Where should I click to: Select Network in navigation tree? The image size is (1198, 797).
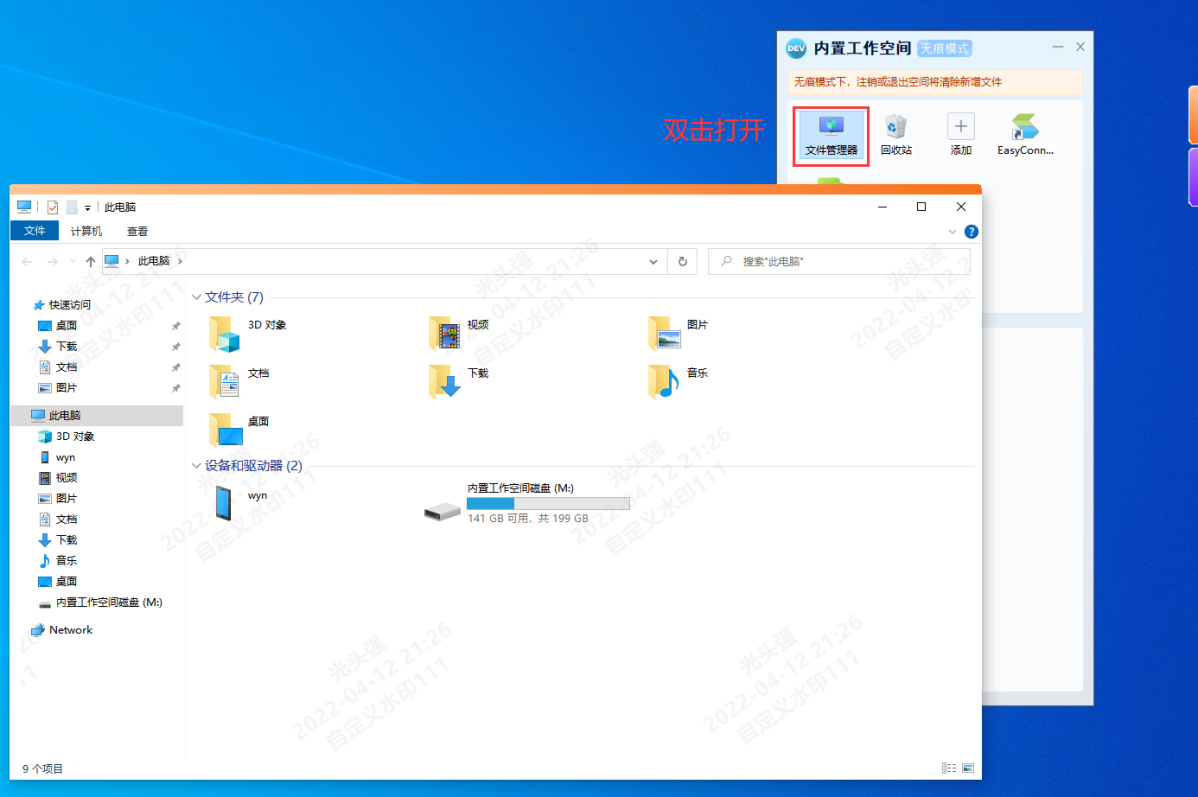coord(70,630)
